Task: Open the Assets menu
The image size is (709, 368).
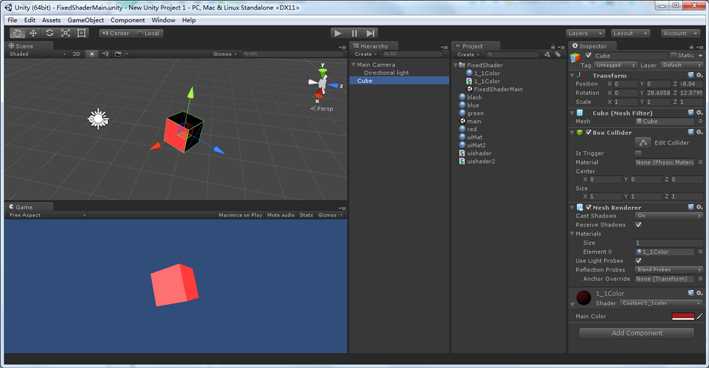Action: pyautogui.click(x=51, y=20)
